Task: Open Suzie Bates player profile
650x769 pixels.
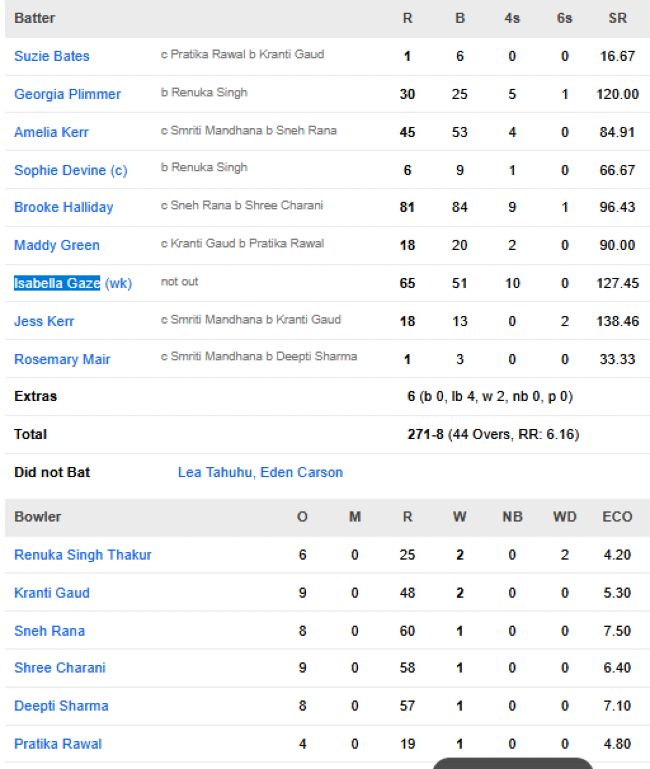Action: (51, 56)
